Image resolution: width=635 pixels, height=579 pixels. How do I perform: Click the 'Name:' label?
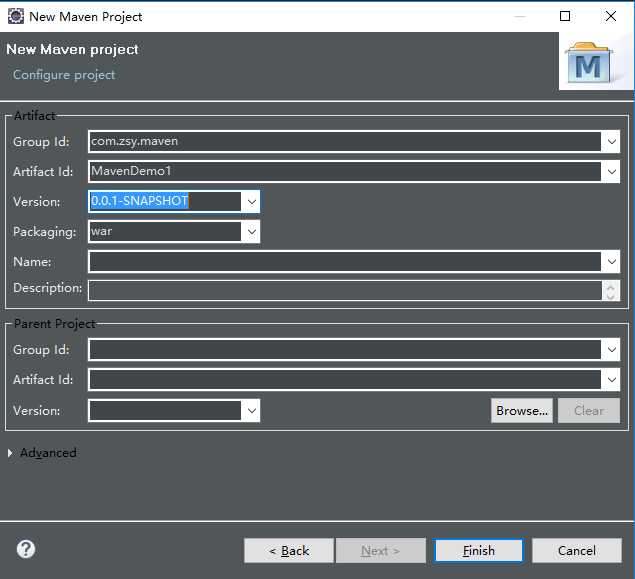pos(32,262)
